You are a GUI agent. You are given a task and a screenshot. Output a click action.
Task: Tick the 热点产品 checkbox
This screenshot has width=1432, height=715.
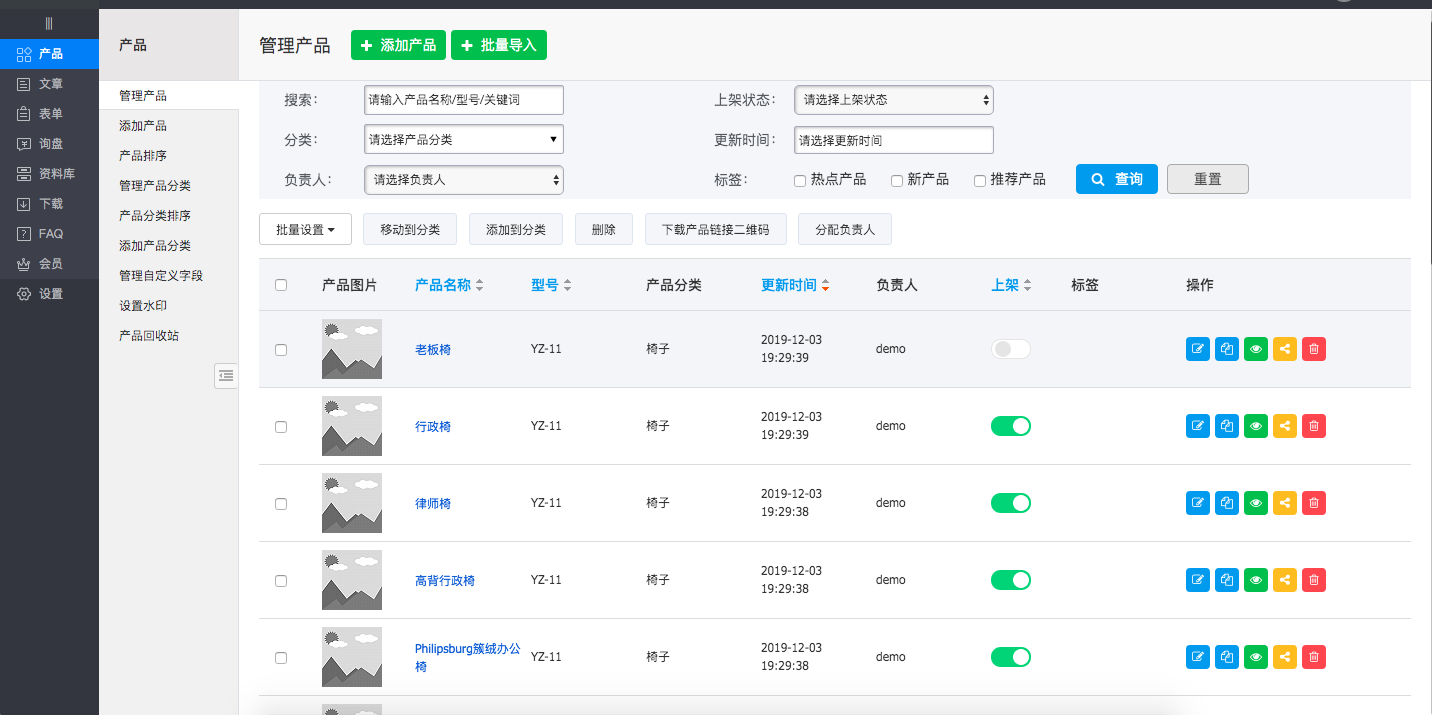[x=800, y=181]
